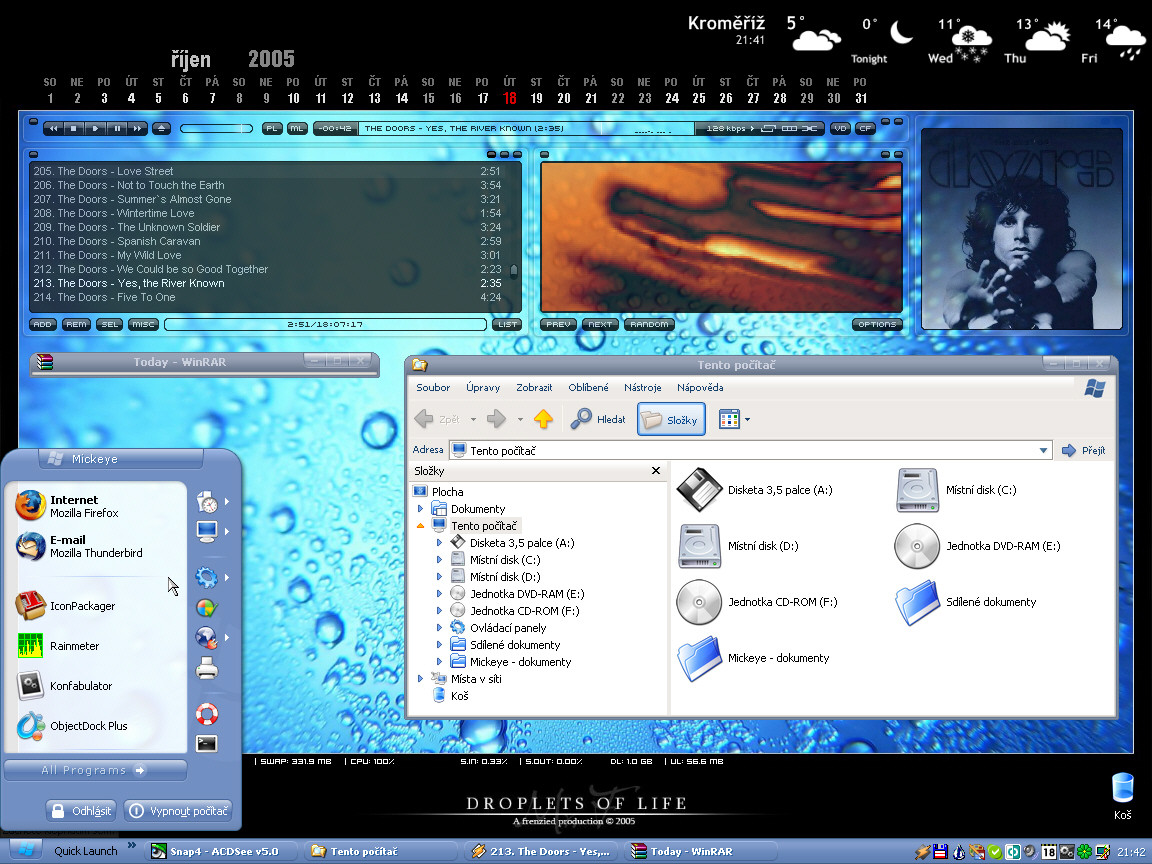This screenshot has width=1152, height=864.
Task: Open the back button history dropdown
Action: click(473, 420)
